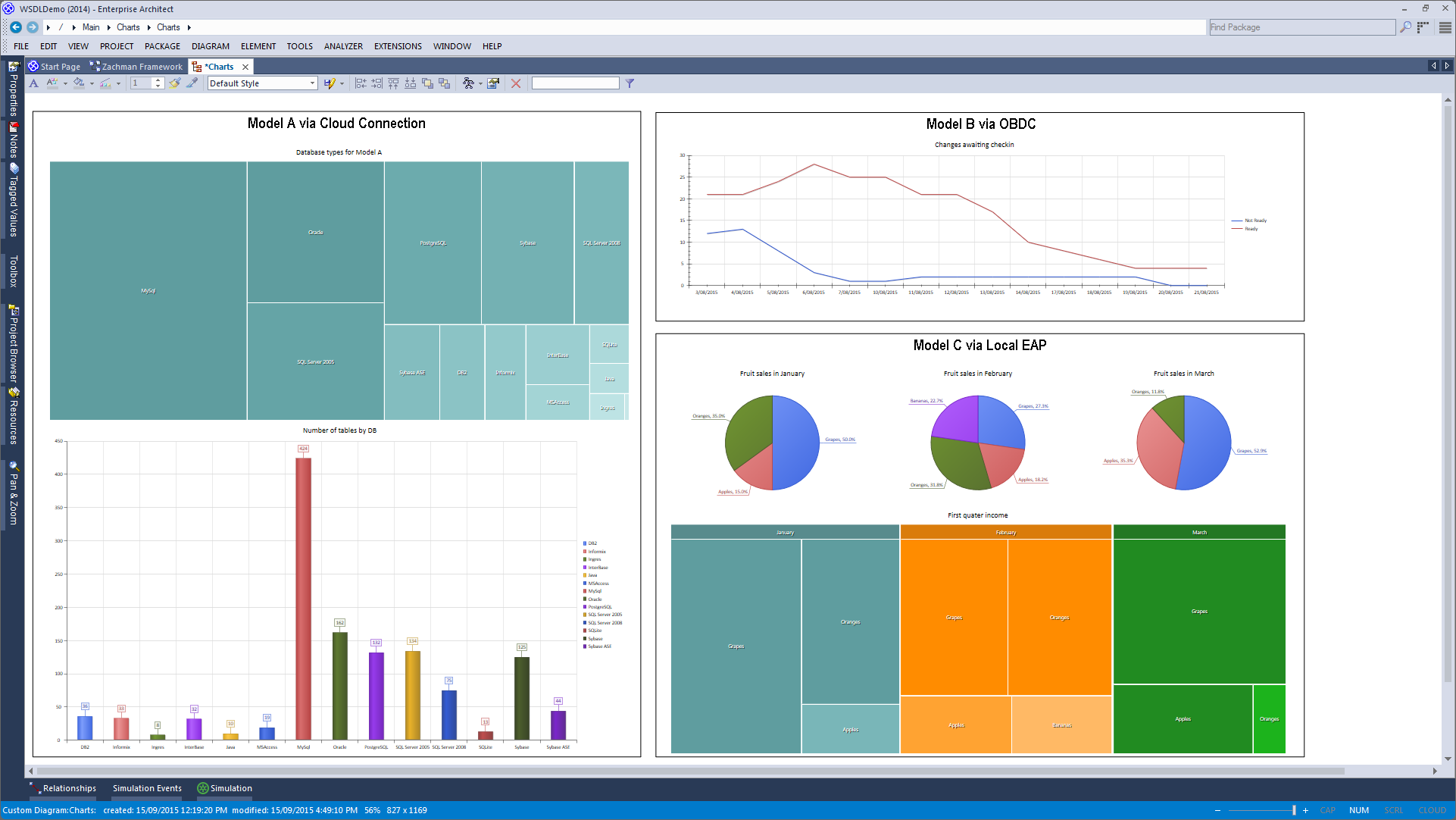Open diagram layout dropdown arrow

click(x=480, y=84)
